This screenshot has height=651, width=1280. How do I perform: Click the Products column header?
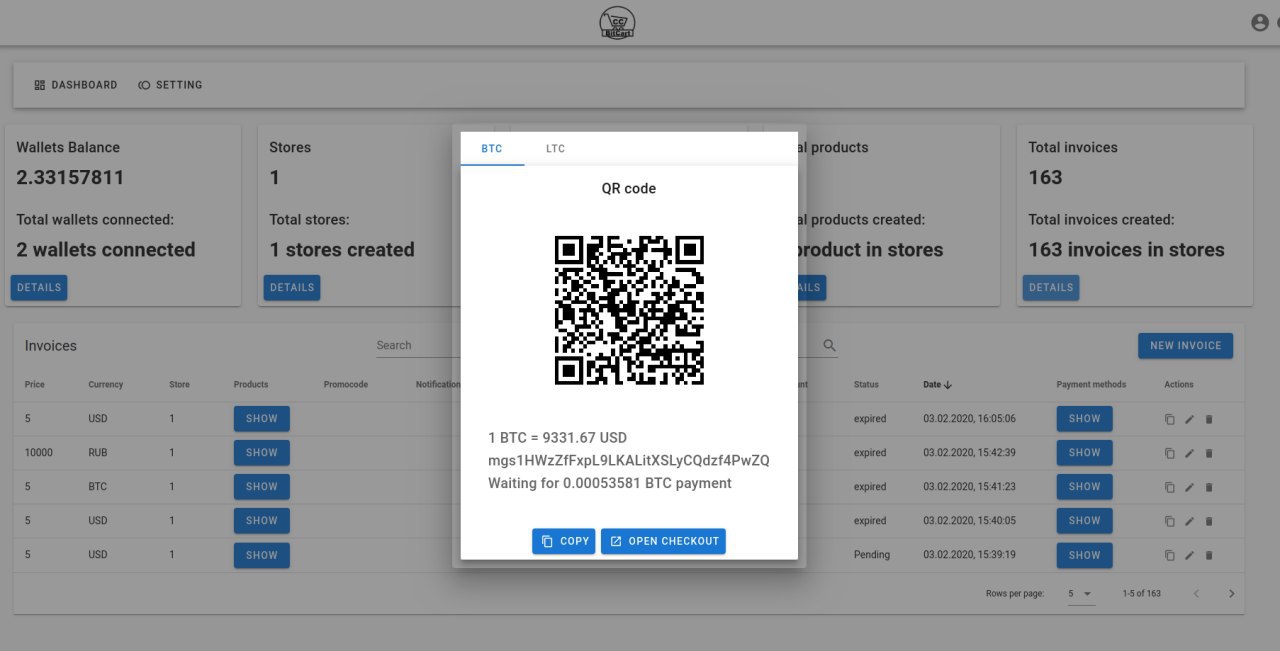(x=251, y=384)
